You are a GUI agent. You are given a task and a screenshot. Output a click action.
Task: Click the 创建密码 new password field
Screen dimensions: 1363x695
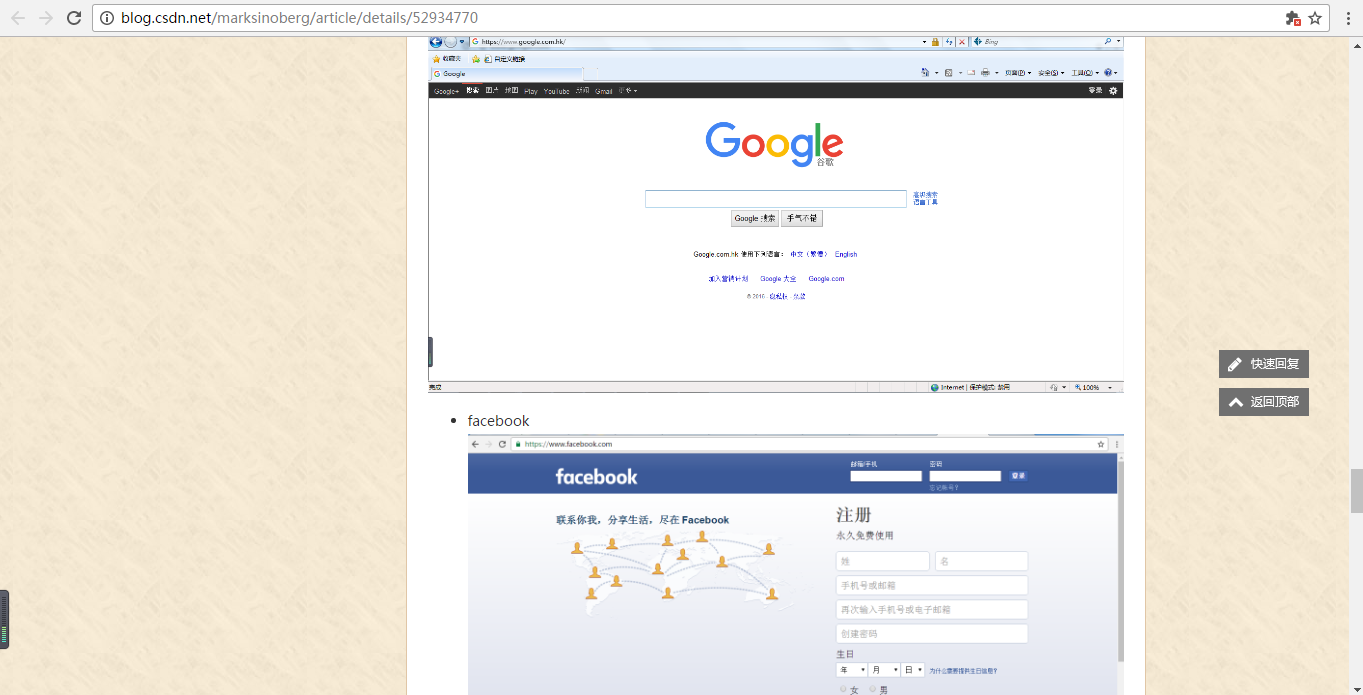point(932,633)
